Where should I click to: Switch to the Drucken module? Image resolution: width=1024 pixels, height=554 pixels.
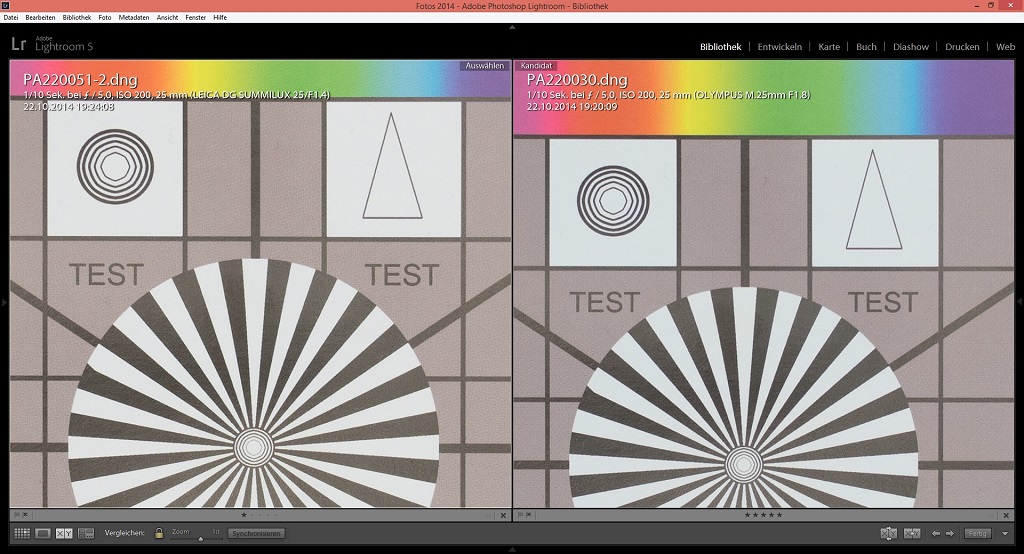pyautogui.click(x=963, y=47)
